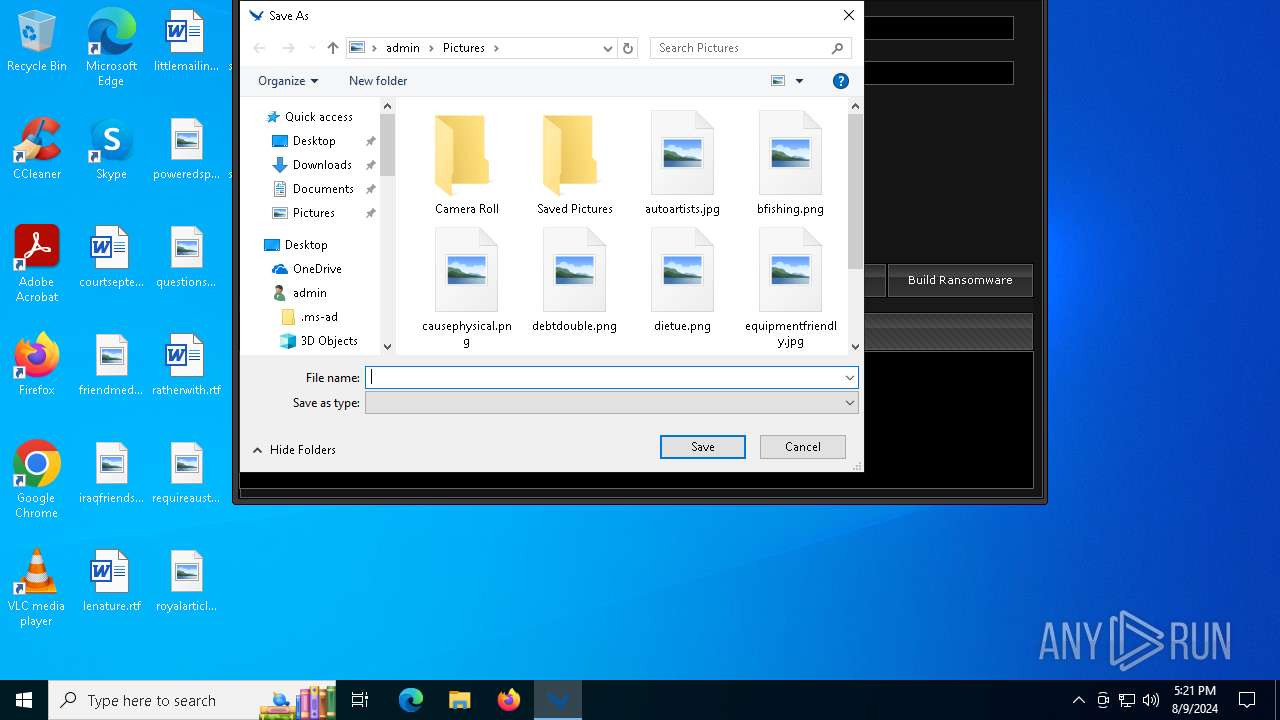Click Pictures in the address breadcrumb

[464, 48]
